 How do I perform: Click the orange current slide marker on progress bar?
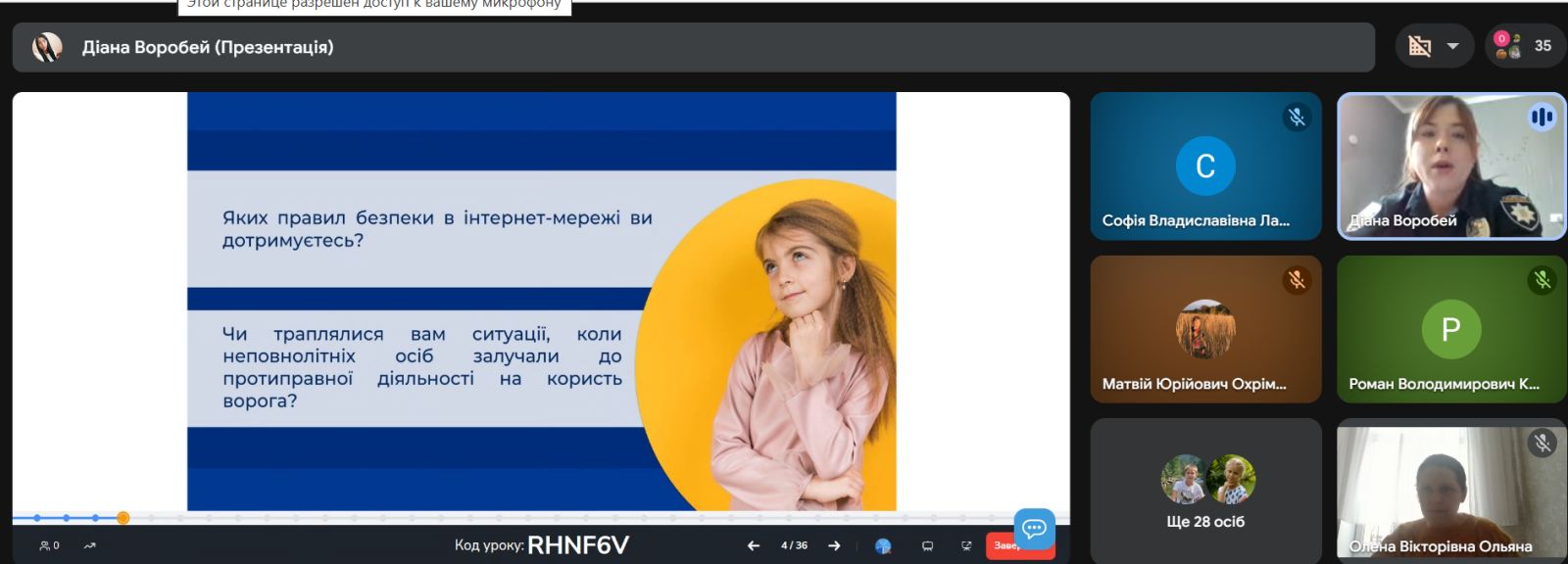point(122,517)
